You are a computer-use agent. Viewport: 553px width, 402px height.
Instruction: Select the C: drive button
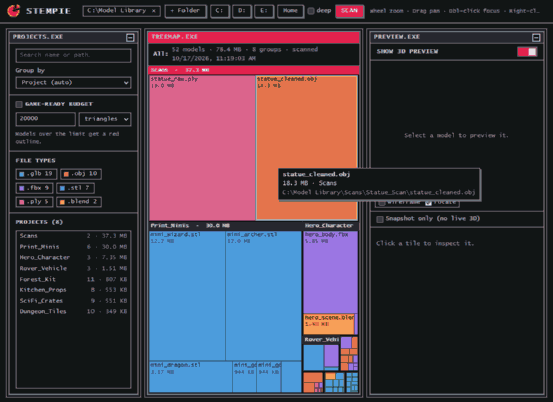219,11
